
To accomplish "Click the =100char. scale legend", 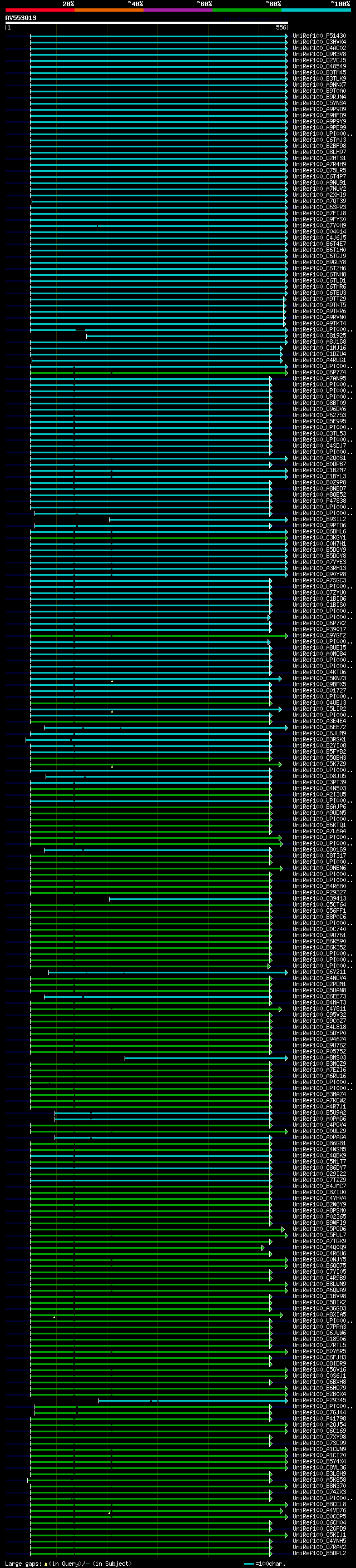I will tap(264, 1563).
